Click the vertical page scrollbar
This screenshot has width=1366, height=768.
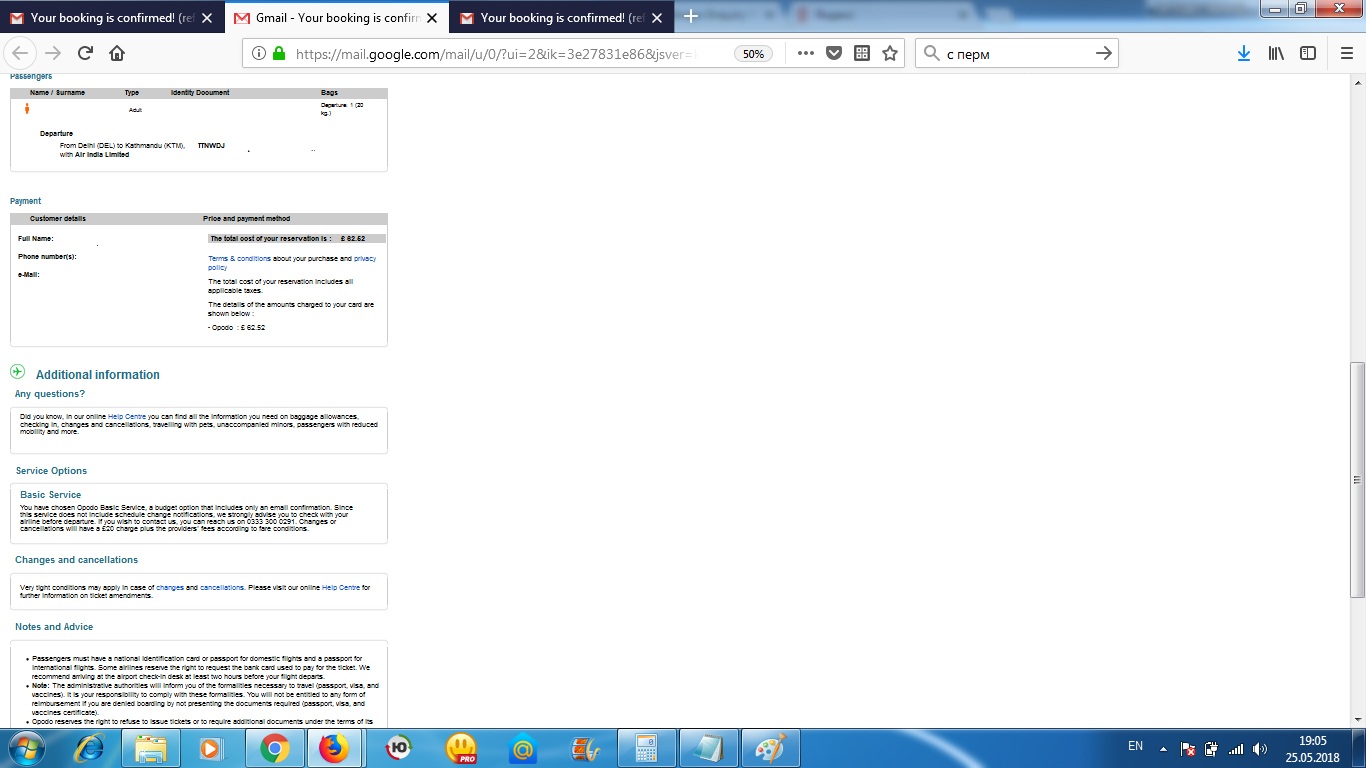pyautogui.click(x=1357, y=480)
